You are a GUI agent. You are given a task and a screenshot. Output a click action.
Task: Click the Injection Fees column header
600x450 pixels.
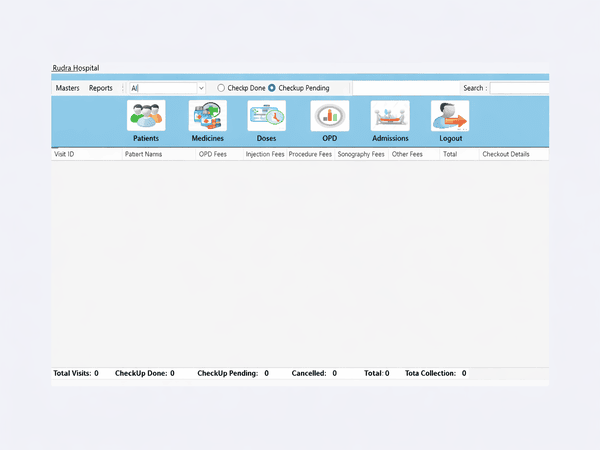point(265,155)
